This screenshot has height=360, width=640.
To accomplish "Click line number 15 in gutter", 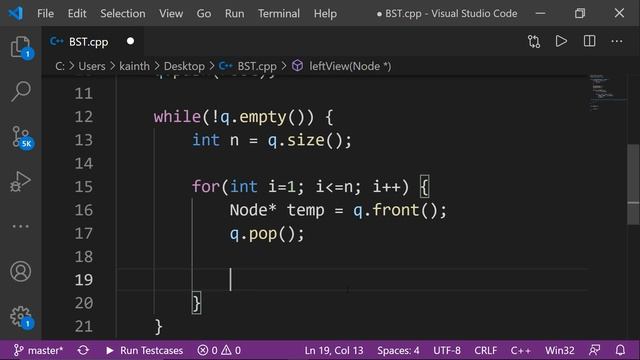I will pyautogui.click(x=84, y=187).
